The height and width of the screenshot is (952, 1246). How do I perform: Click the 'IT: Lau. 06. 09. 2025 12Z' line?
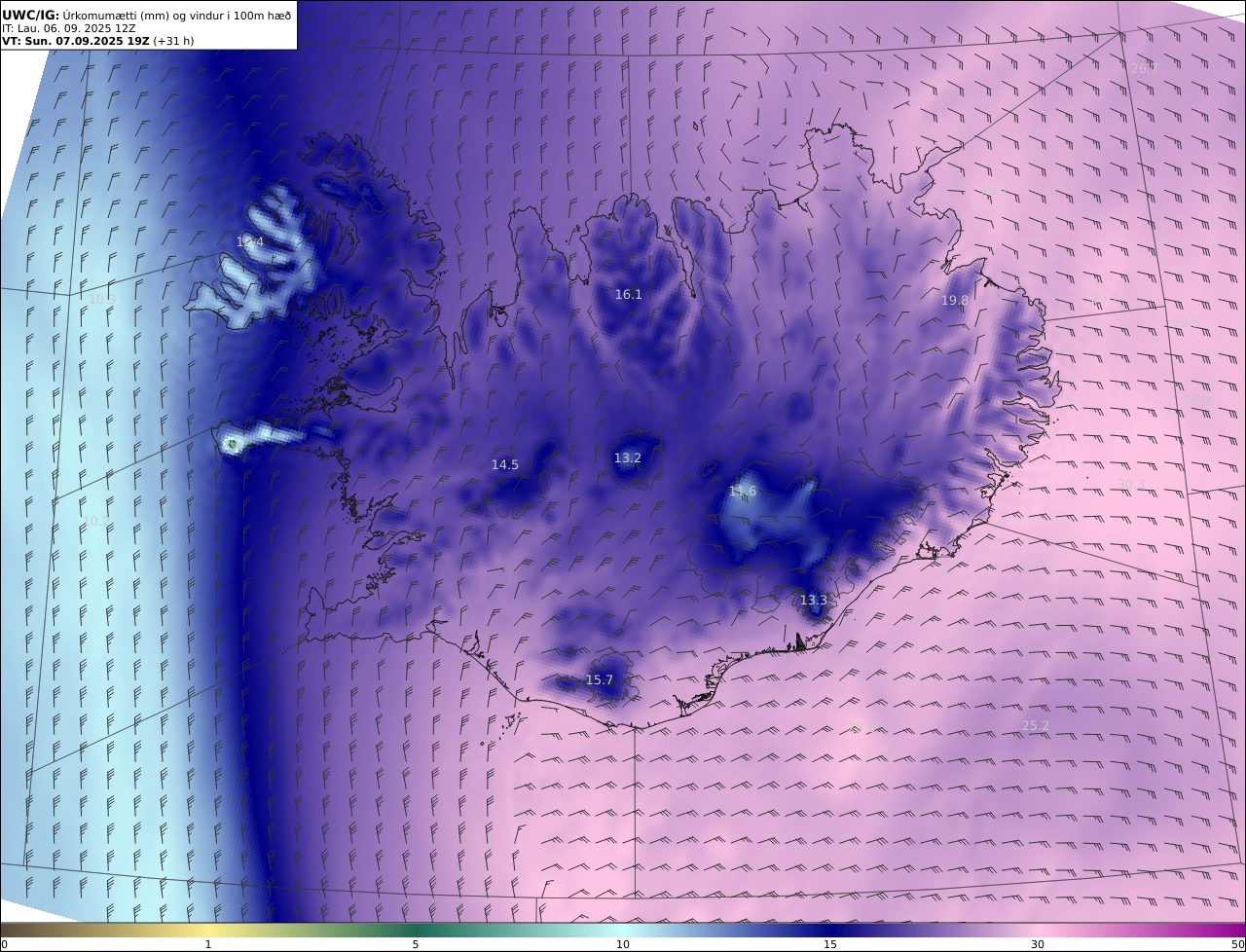point(69,28)
